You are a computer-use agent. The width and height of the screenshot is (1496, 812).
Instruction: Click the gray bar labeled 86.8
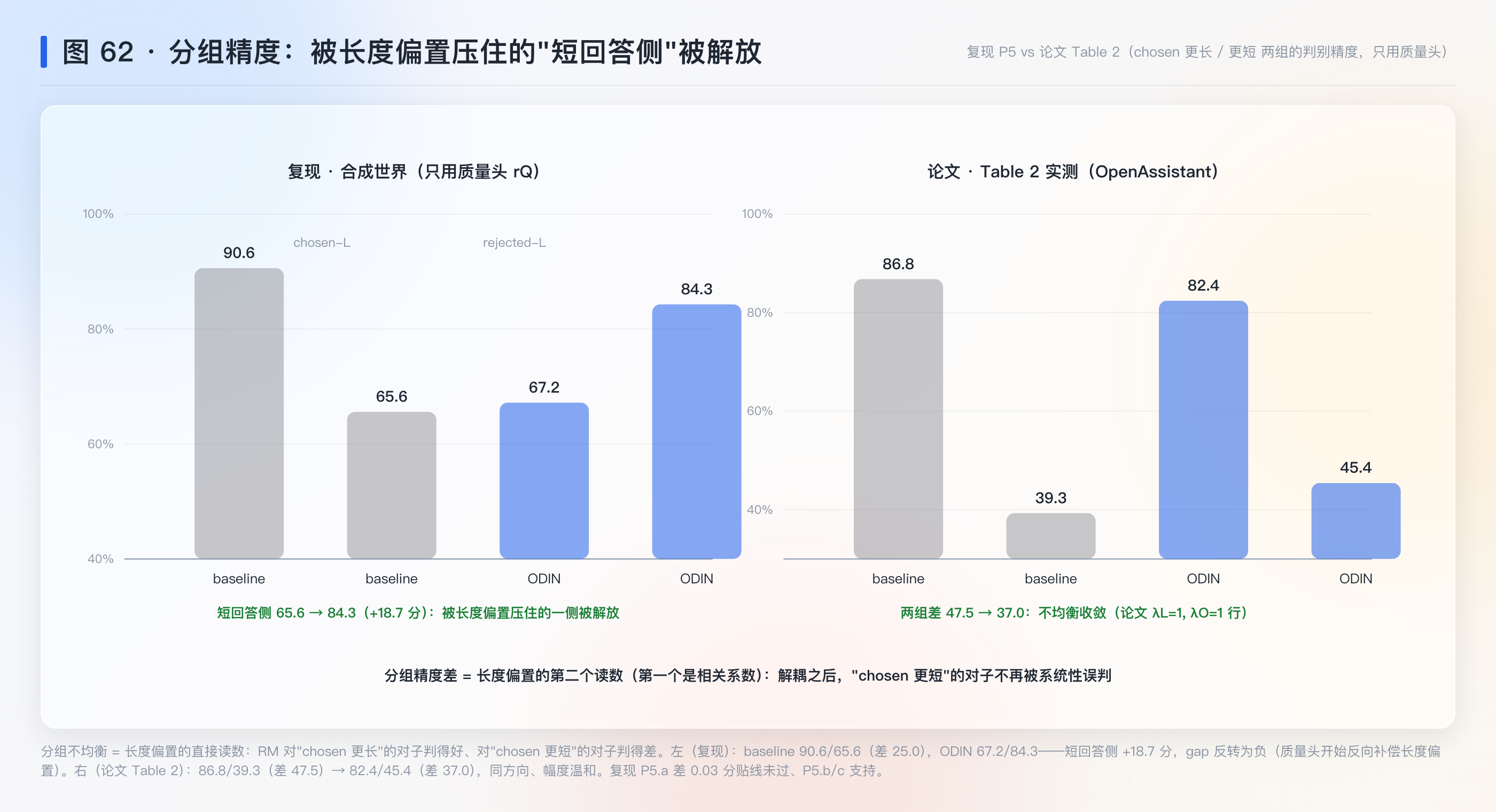click(x=898, y=419)
